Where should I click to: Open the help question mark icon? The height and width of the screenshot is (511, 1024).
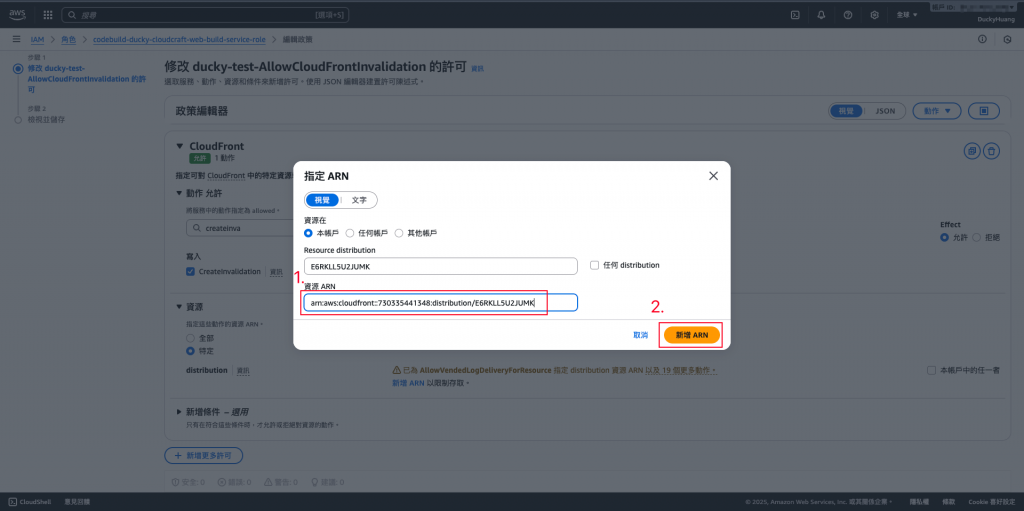pyautogui.click(x=848, y=14)
